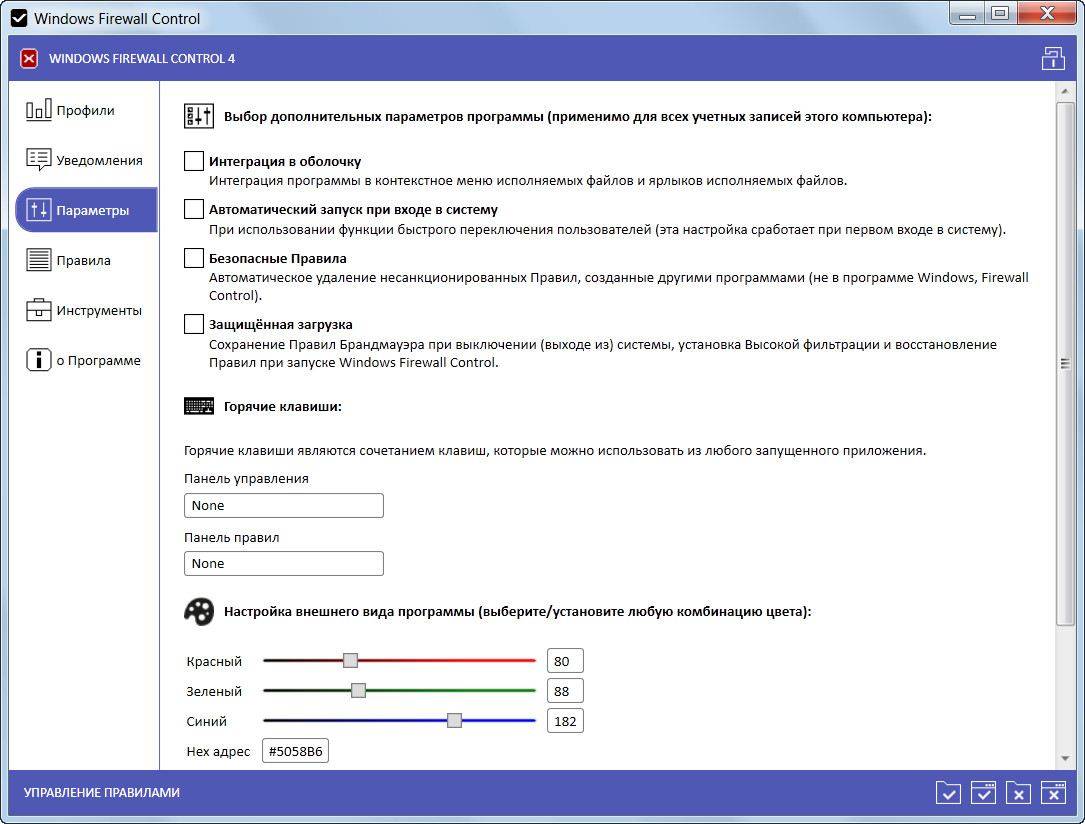Screen dimensions: 1085x824
Task: Minimize the Windows Firewall Control window
Action: [967, 14]
